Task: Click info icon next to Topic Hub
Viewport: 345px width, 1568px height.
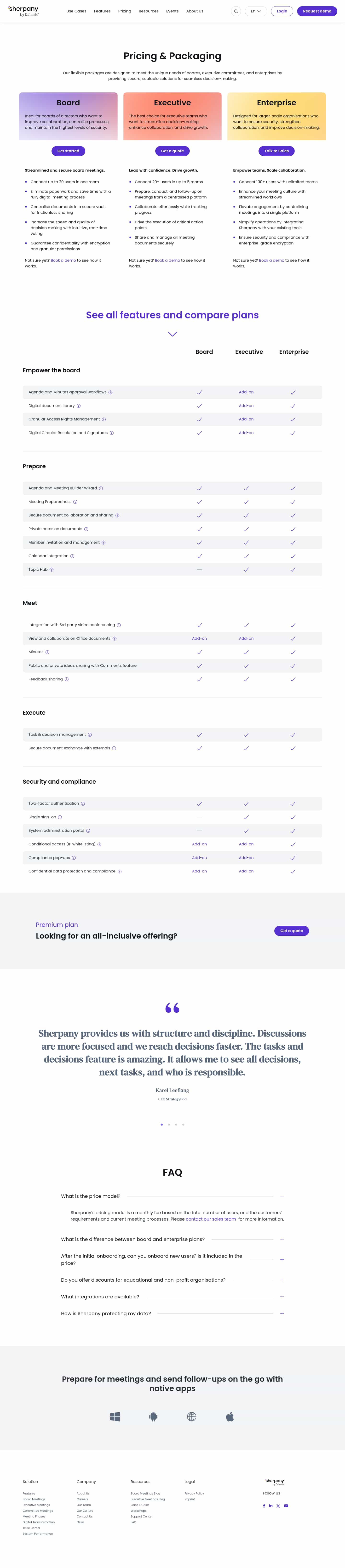Action: (x=51, y=570)
